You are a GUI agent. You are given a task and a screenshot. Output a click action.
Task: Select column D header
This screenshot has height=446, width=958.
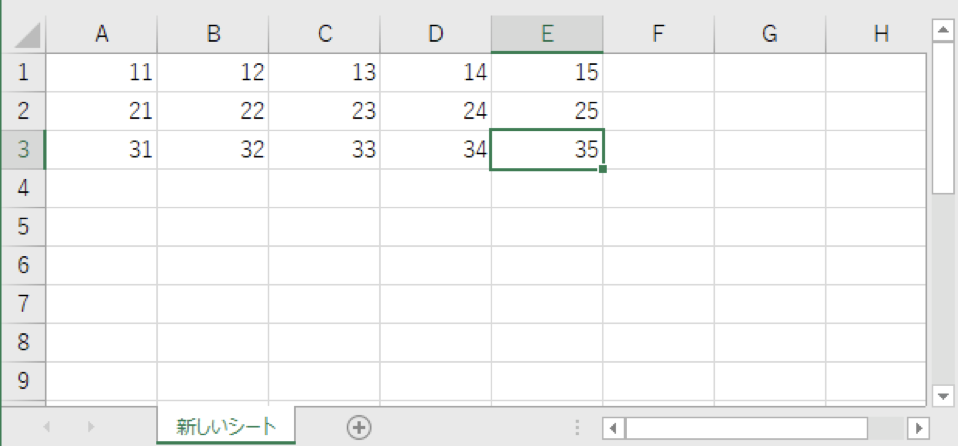pos(436,35)
